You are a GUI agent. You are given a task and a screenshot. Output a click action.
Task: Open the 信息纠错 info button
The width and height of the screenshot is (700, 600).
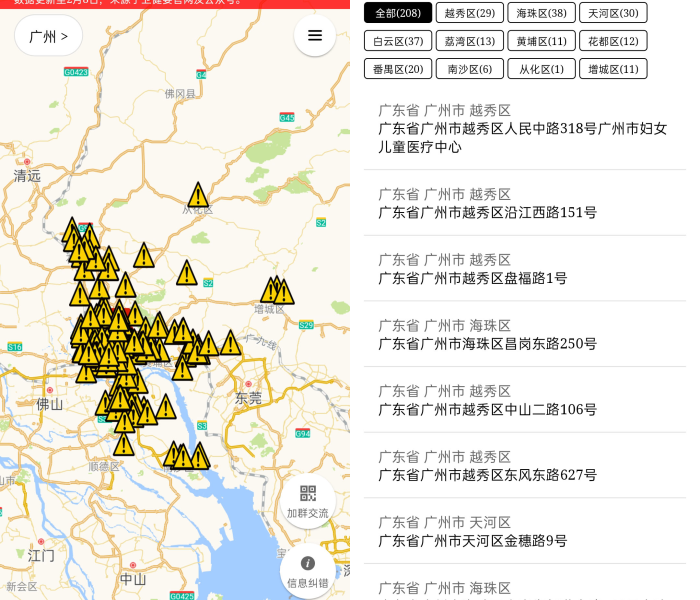(x=308, y=571)
